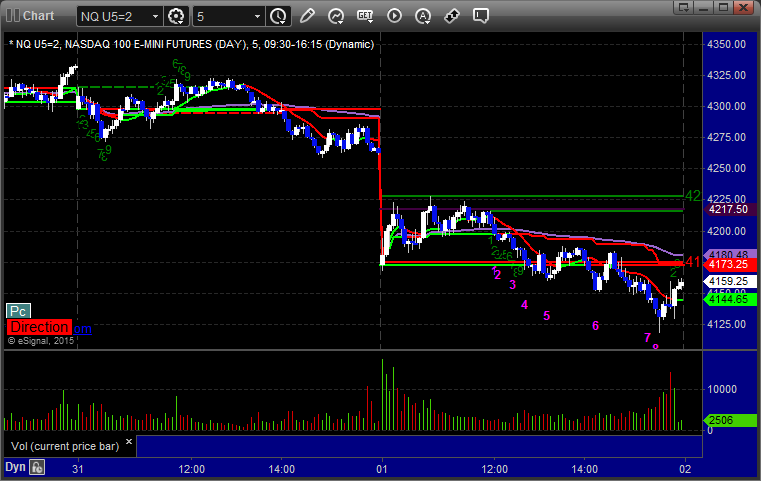Open the blue link beside Direction
This screenshot has width=761, height=481.
click(x=82, y=329)
